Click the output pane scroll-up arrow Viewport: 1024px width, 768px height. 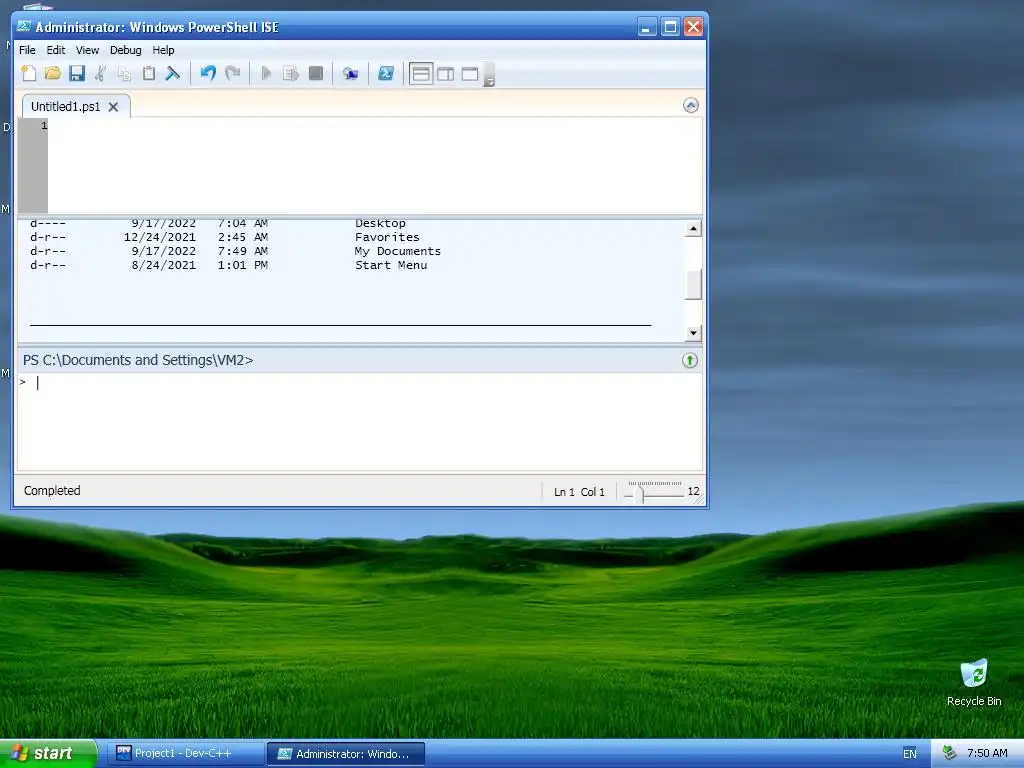pos(693,228)
